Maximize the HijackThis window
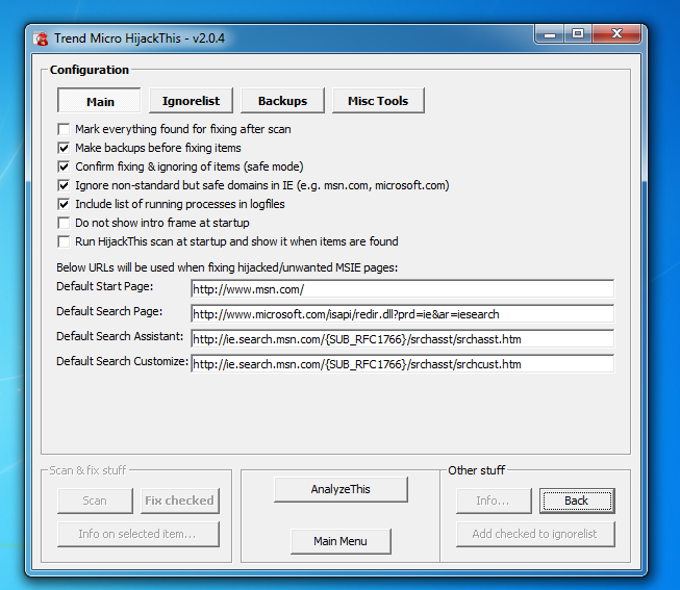Viewport: 680px width, 590px height. [x=578, y=34]
